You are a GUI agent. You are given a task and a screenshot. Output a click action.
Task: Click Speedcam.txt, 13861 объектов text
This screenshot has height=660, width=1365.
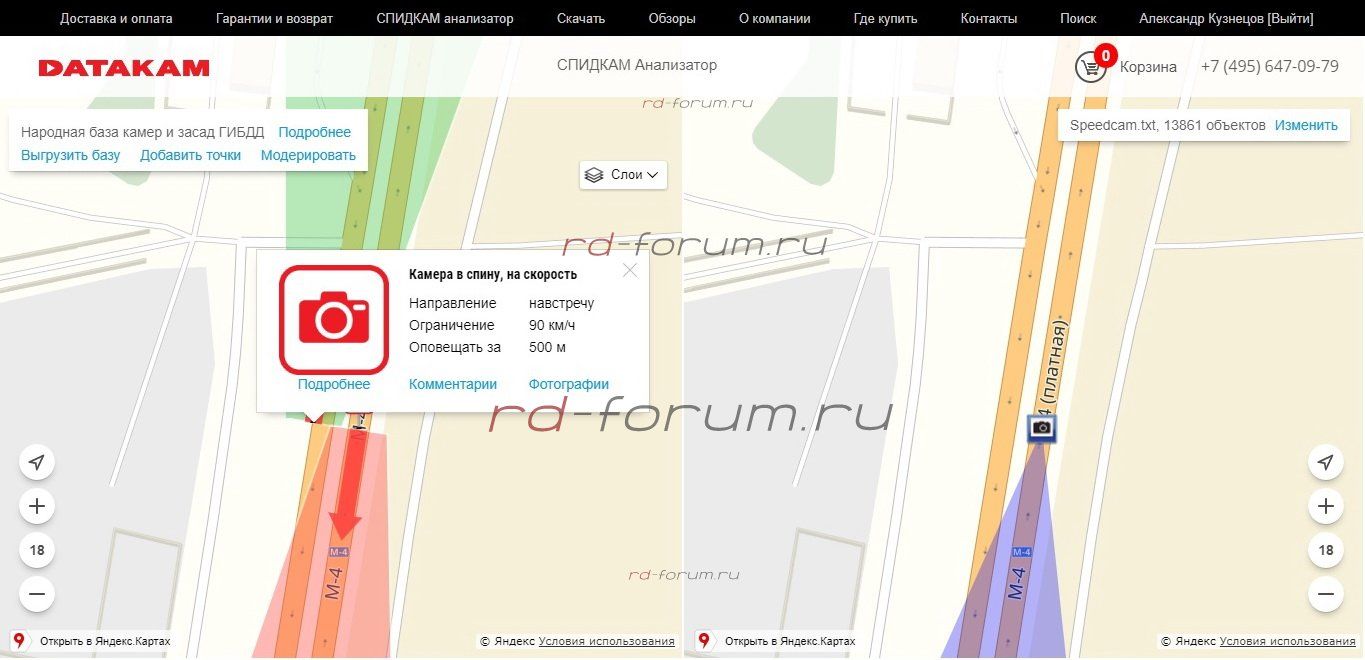pos(1168,125)
